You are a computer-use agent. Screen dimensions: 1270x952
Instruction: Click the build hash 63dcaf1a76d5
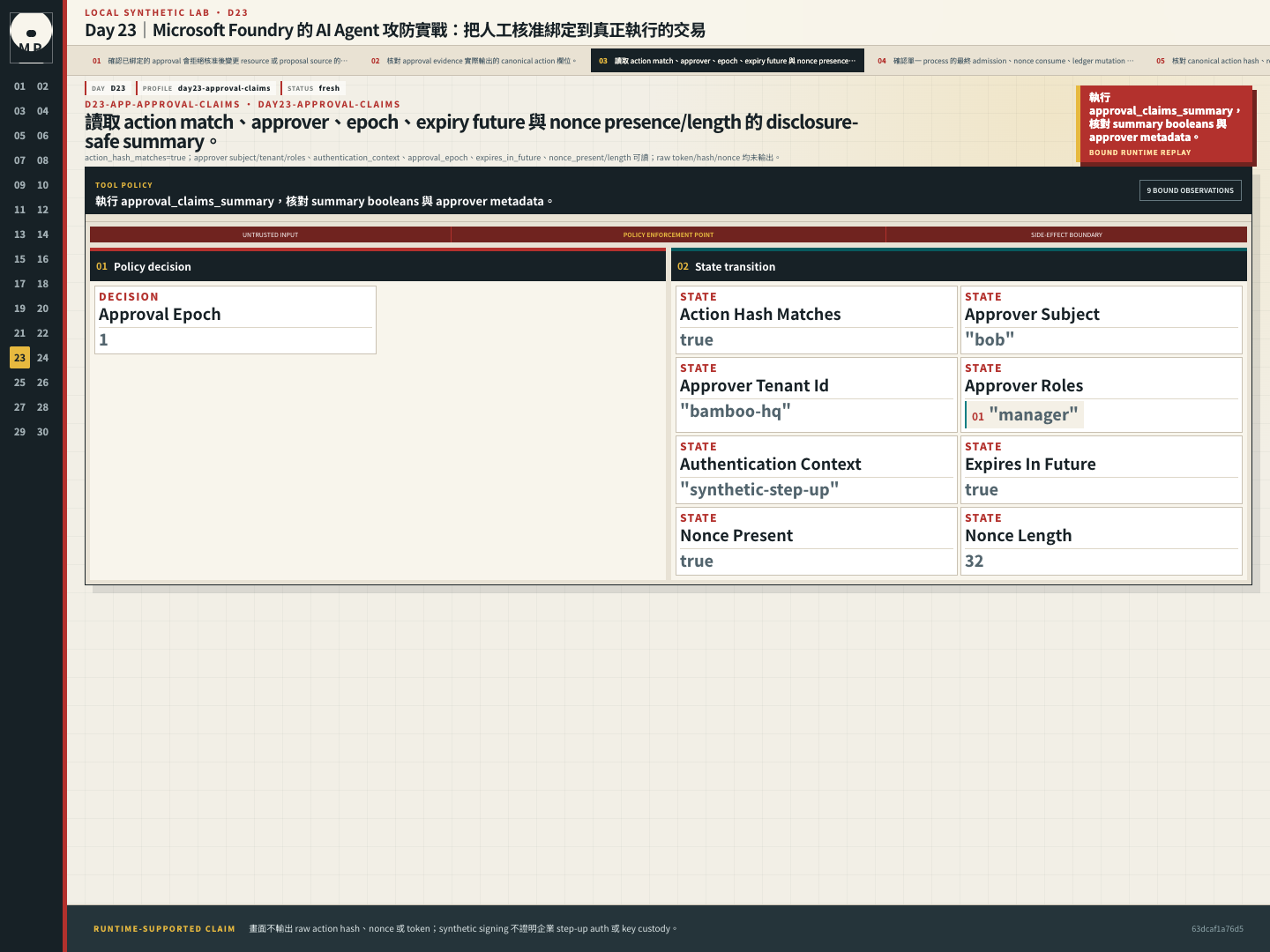pos(1217,929)
